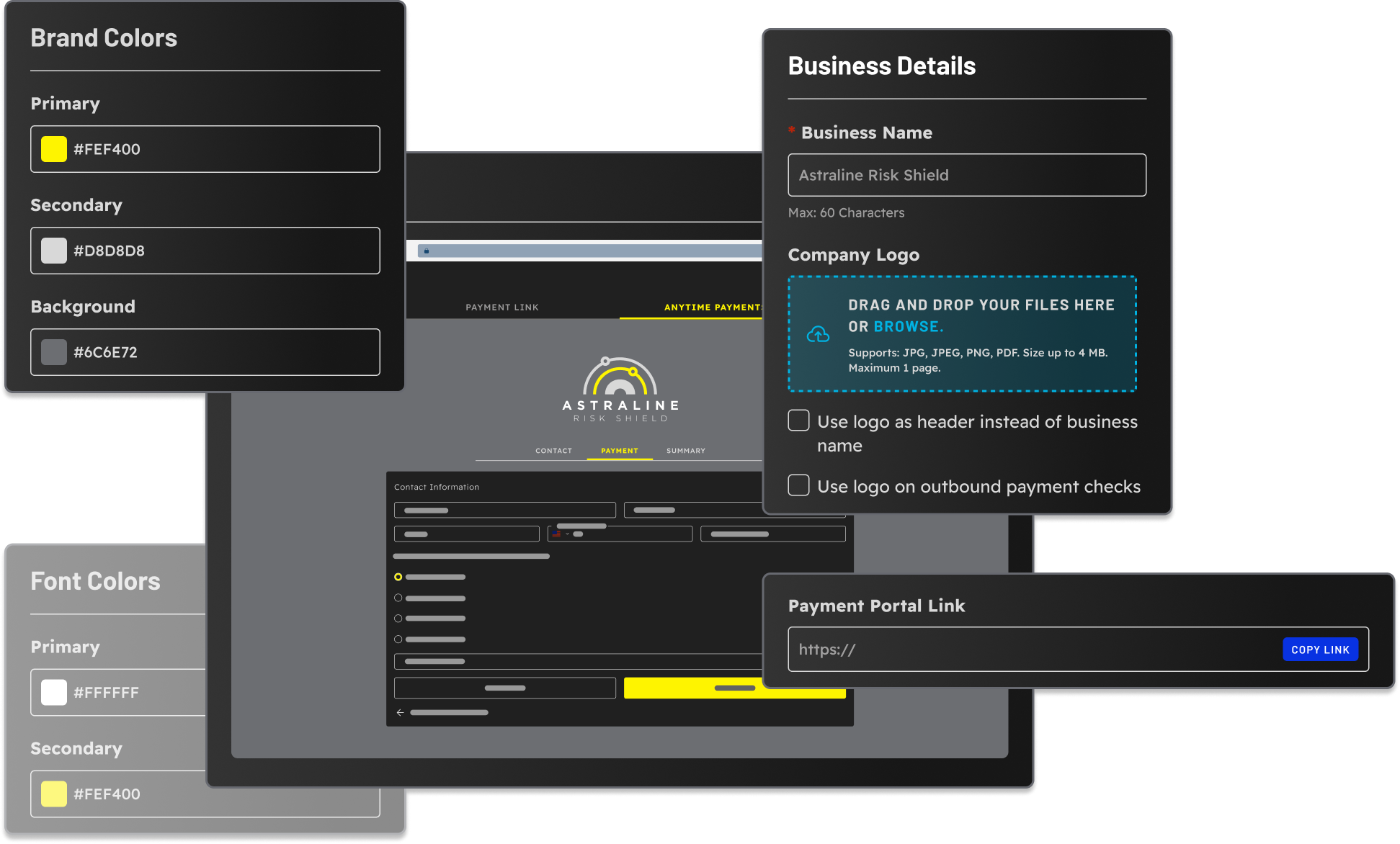
Task: Click the lock icon in the browser address bar
Action: click(x=427, y=250)
